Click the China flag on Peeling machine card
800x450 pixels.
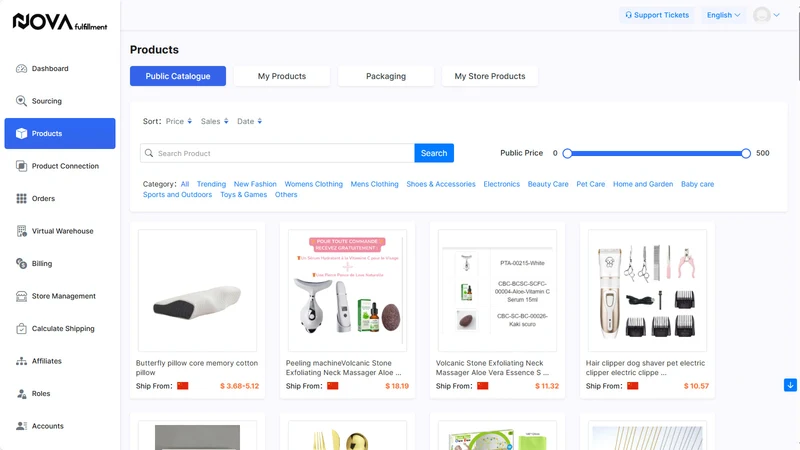(333, 386)
